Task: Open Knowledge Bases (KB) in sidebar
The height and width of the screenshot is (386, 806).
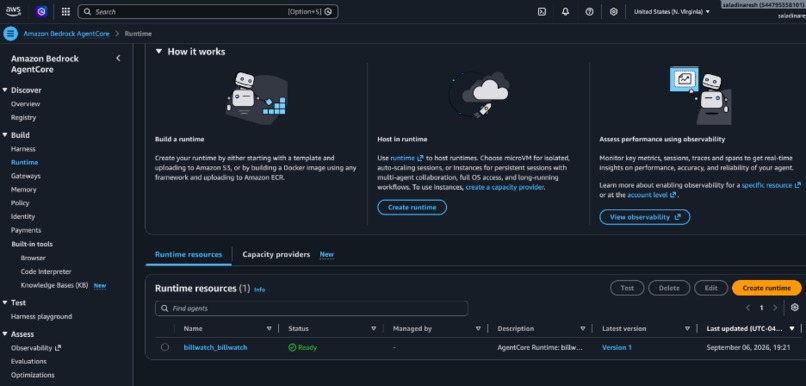Action: click(x=54, y=285)
